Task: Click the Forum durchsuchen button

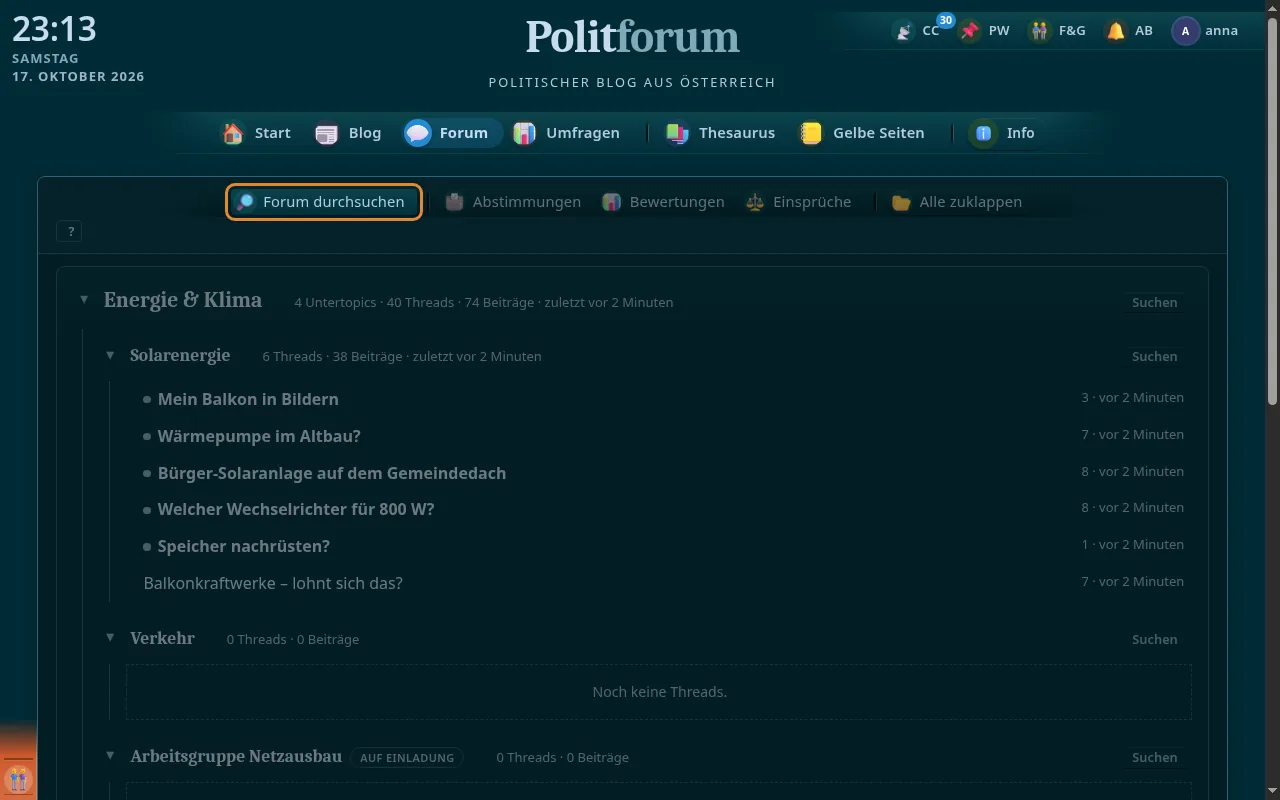Action: click(x=324, y=202)
